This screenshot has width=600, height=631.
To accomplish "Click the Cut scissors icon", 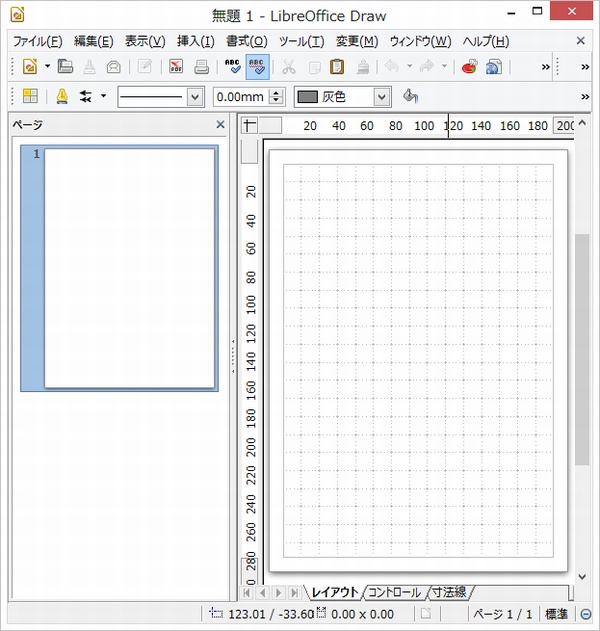I will [x=289, y=67].
